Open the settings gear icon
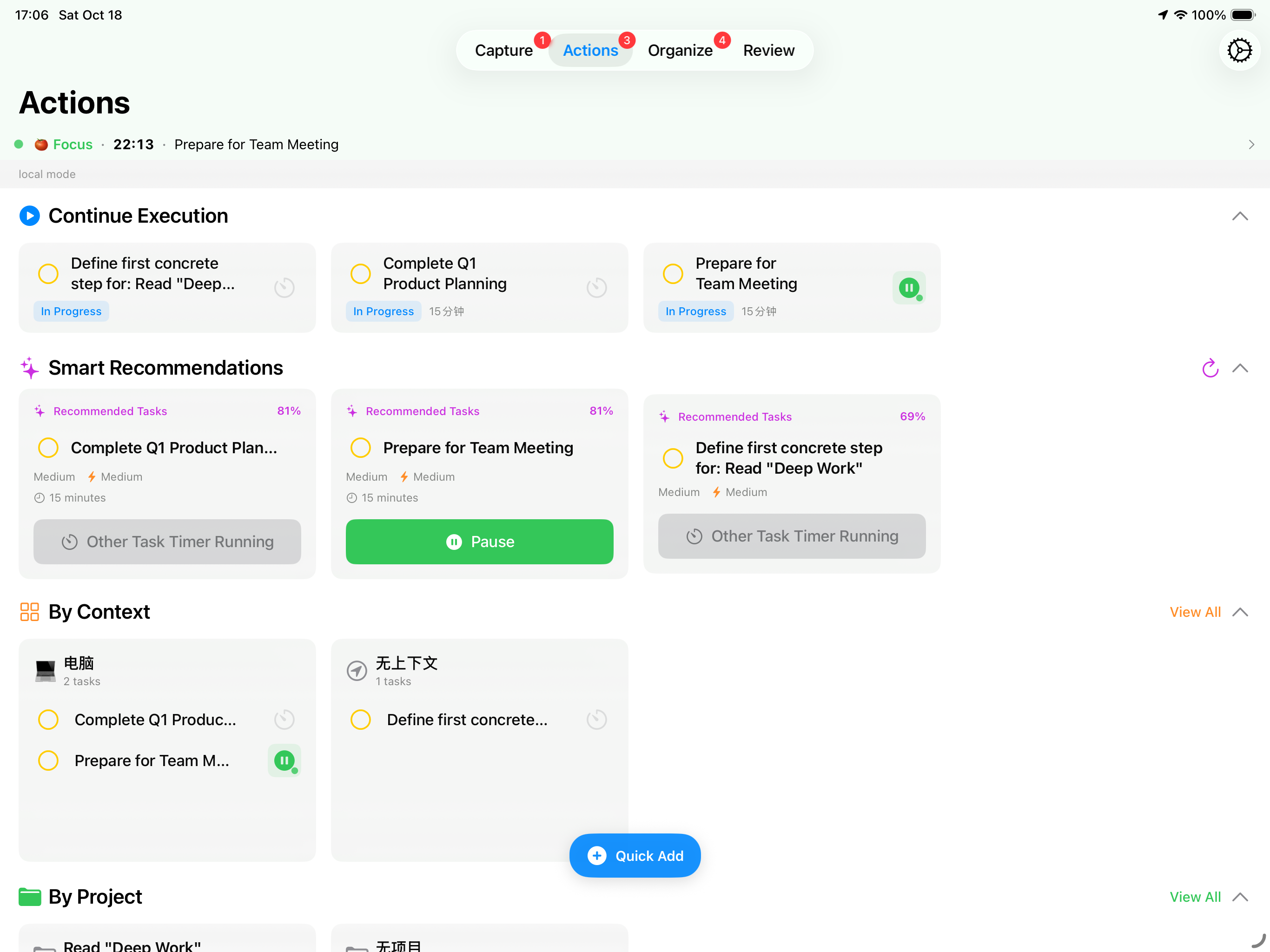 1240,50
